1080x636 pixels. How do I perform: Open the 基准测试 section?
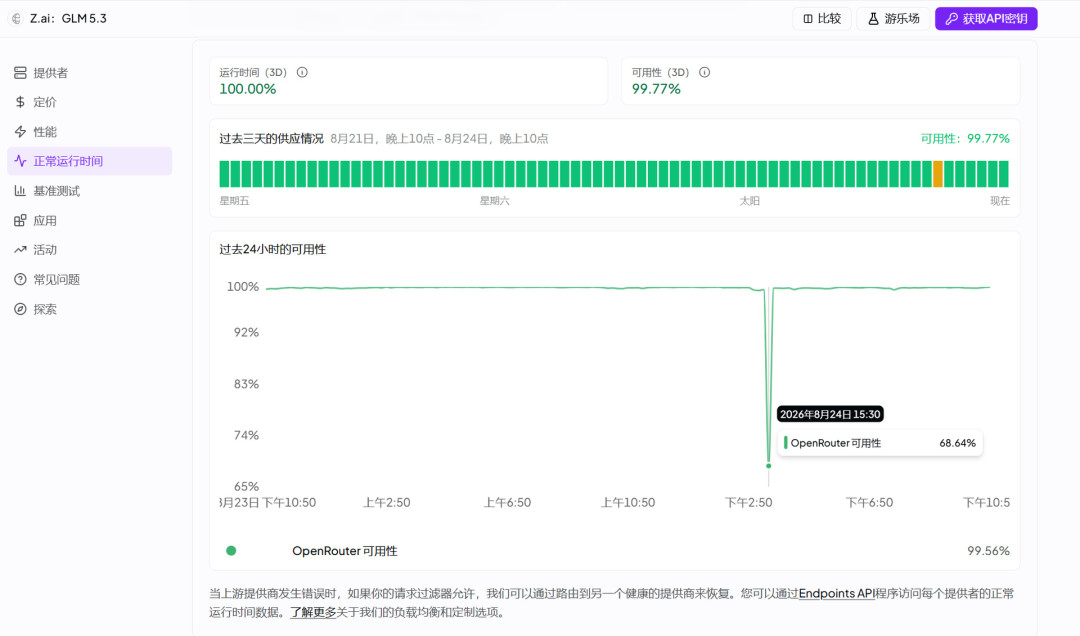(90, 191)
